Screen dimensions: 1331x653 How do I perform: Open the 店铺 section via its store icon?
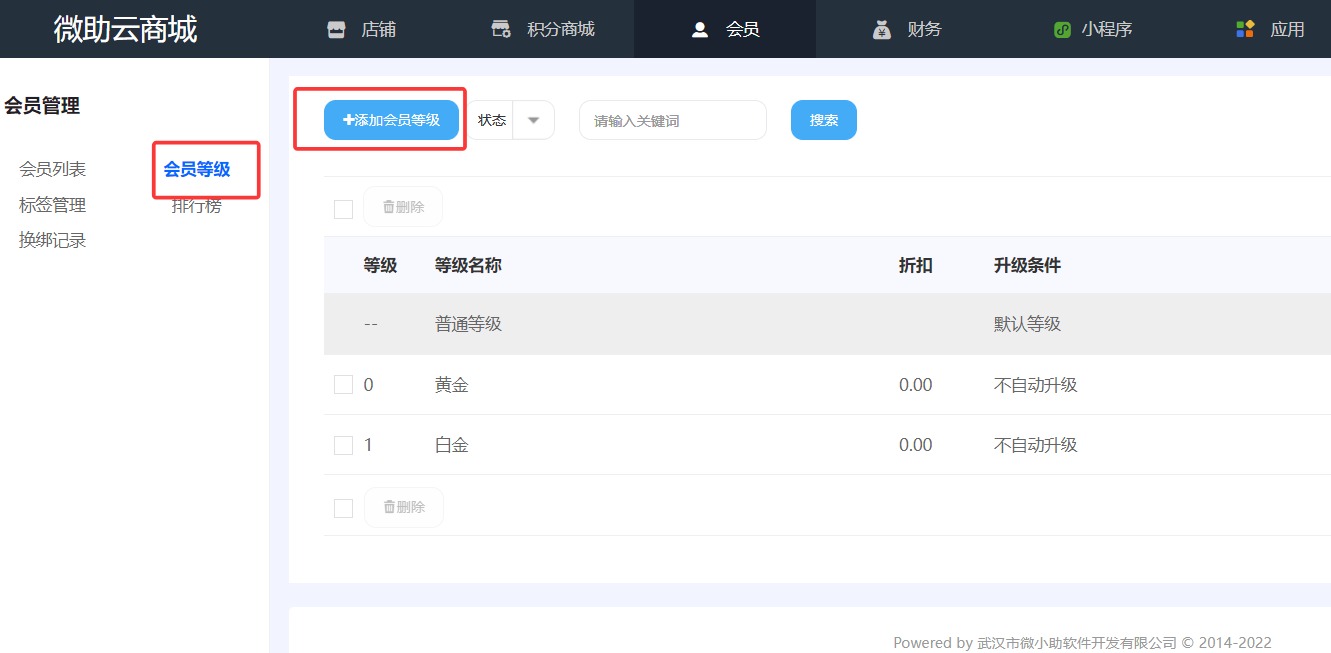(335, 29)
